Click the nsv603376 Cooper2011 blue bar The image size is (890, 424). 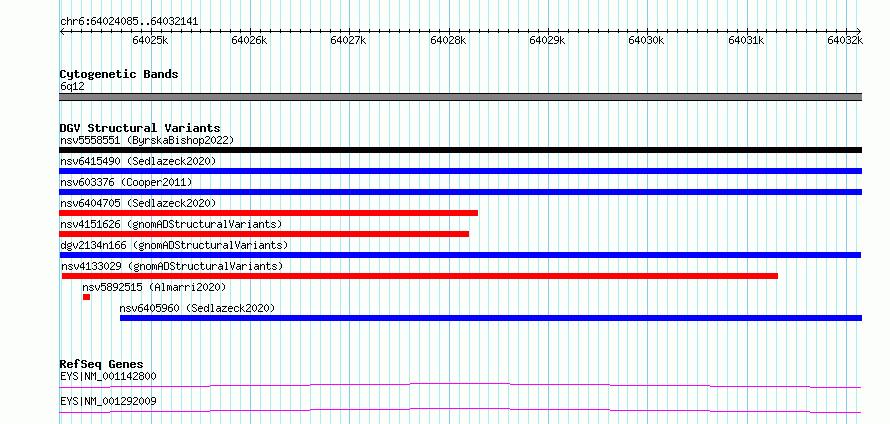point(460,192)
